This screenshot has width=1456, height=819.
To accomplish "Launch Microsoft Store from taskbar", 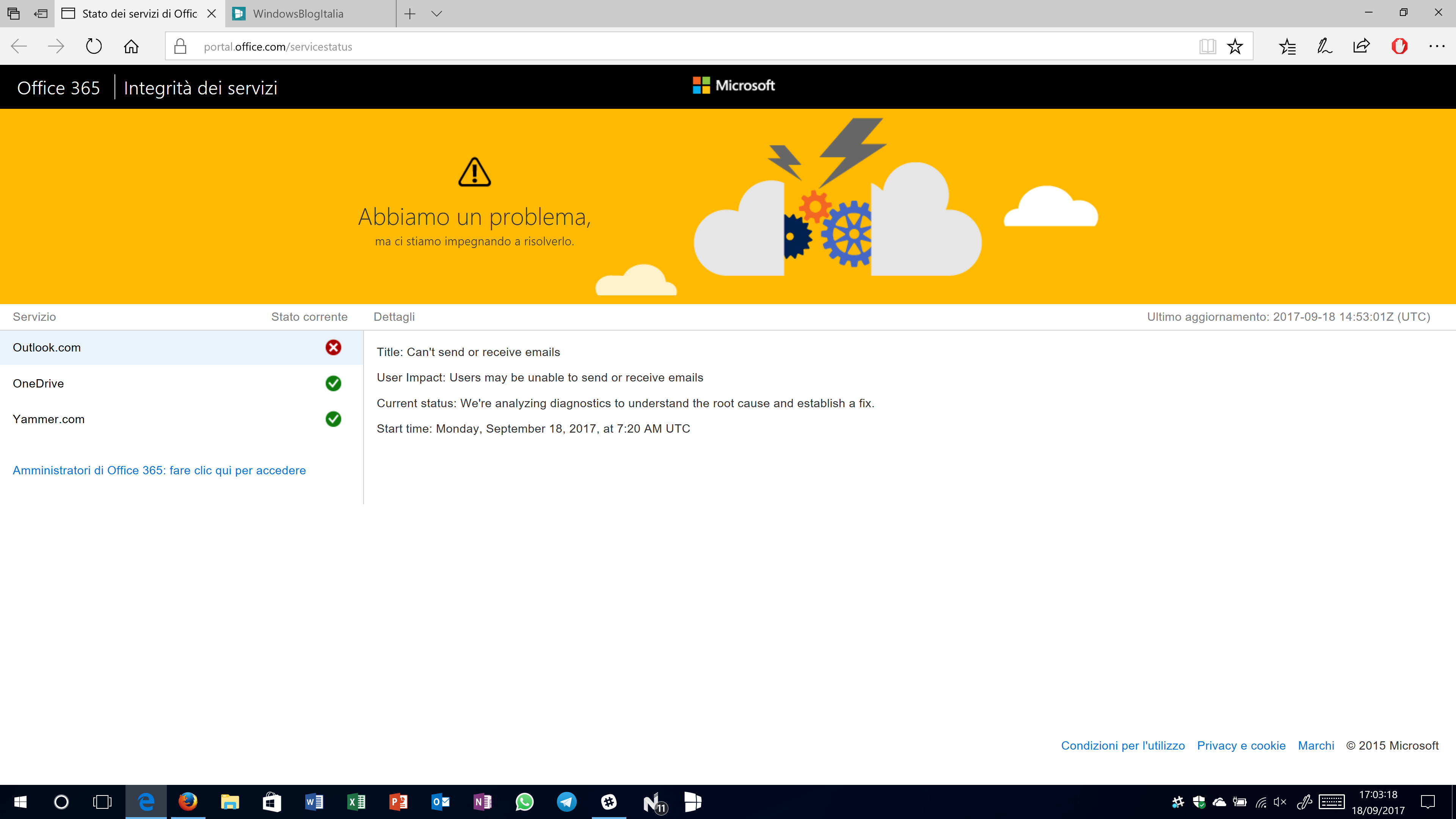I will coord(272,802).
